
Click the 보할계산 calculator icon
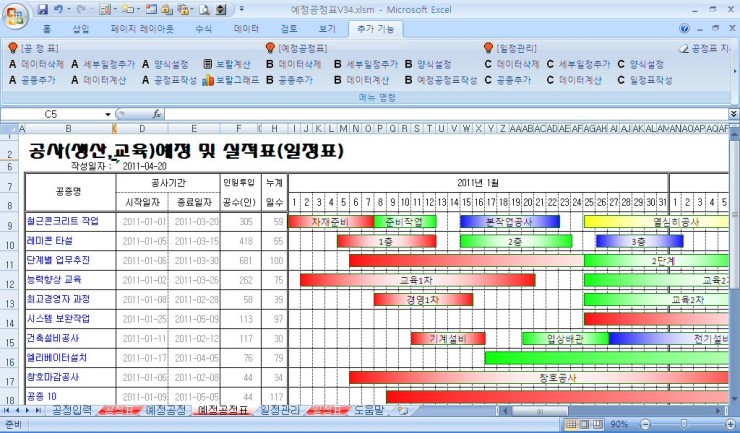[208, 64]
